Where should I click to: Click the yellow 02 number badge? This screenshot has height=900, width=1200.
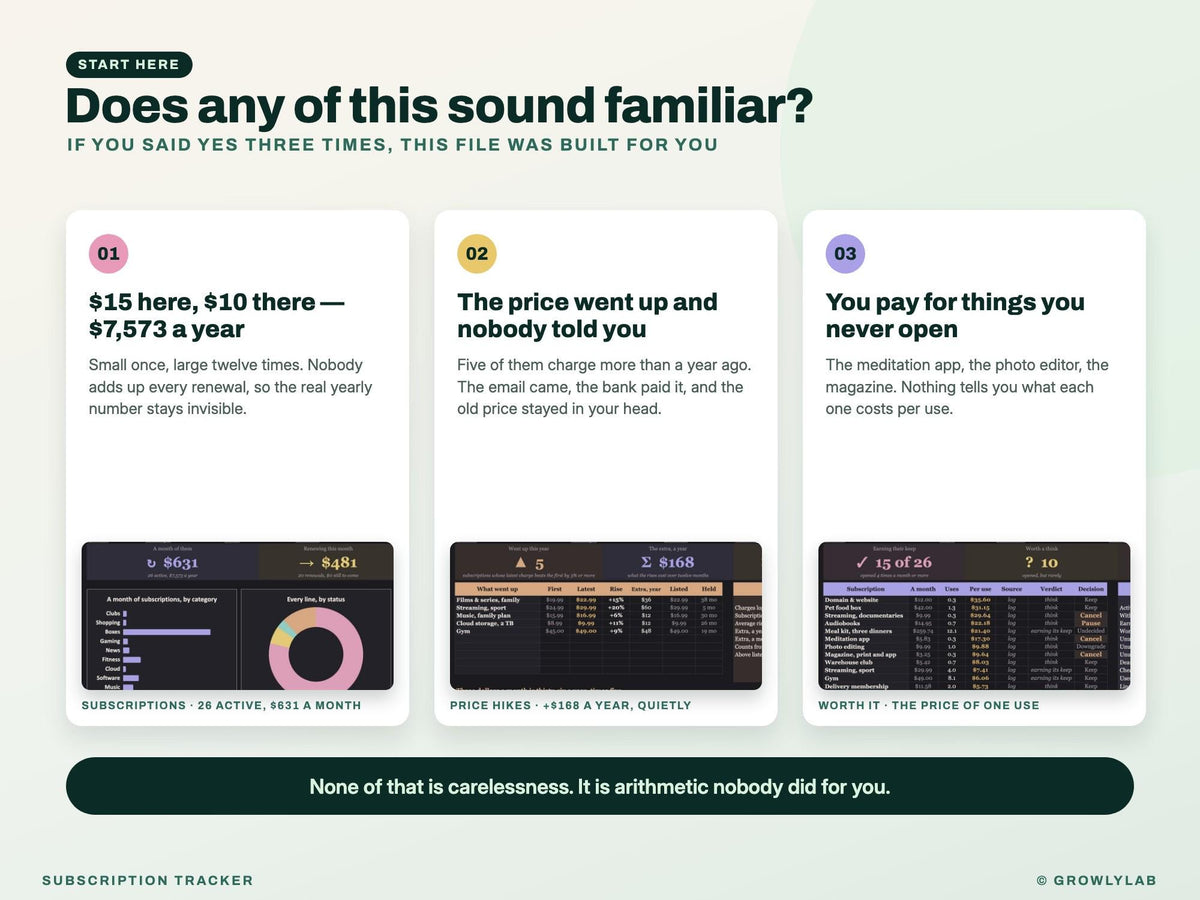tap(477, 254)
